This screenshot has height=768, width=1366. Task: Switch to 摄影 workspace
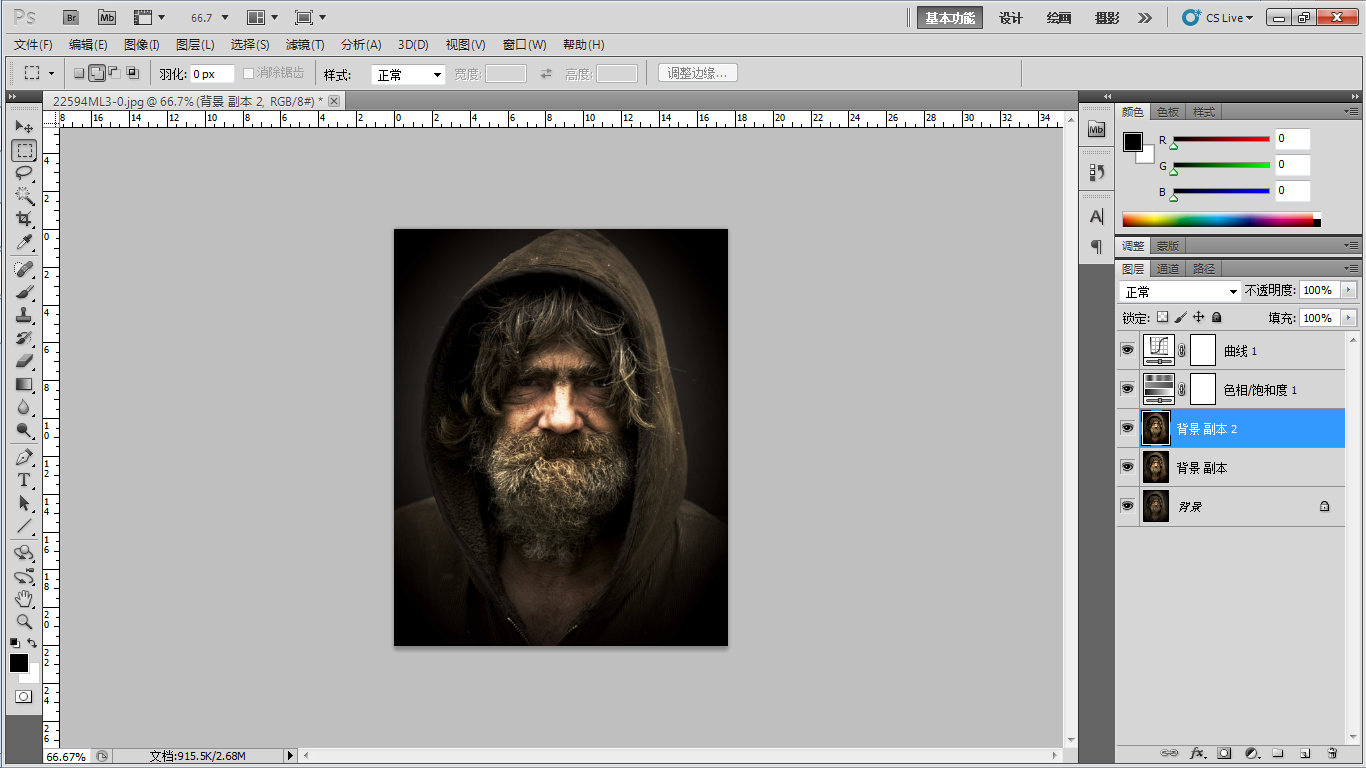1107,18
